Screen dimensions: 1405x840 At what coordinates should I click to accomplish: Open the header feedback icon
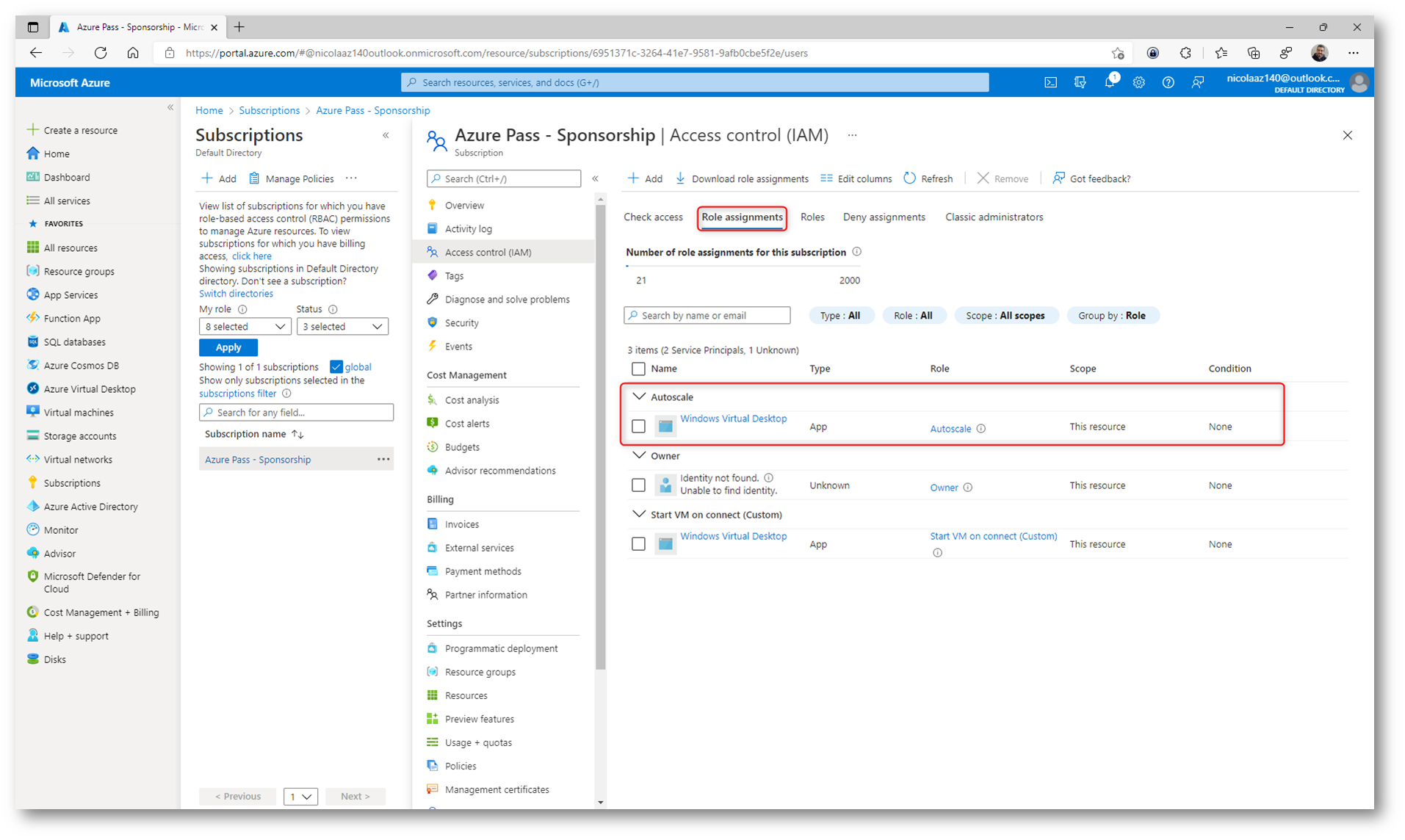point(1198,82)
